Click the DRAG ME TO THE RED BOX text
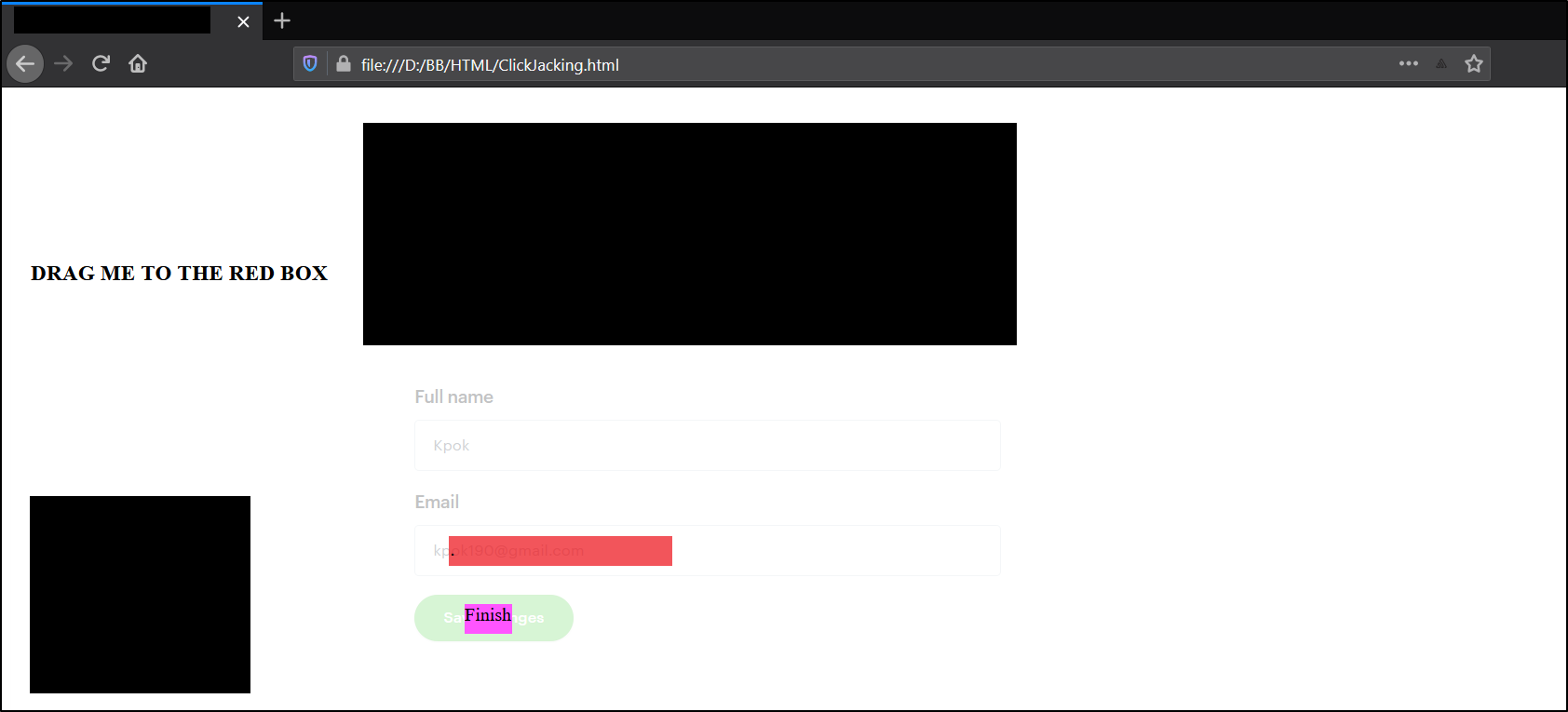The width and height of the screenshot is (1568, 712). [179, 273]
